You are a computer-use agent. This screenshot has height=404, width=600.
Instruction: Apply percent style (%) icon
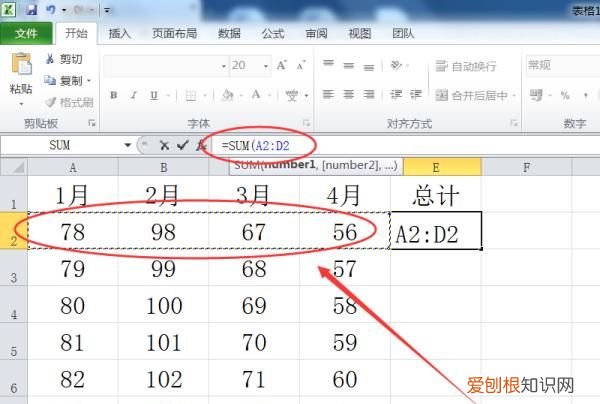coord(565,95)
